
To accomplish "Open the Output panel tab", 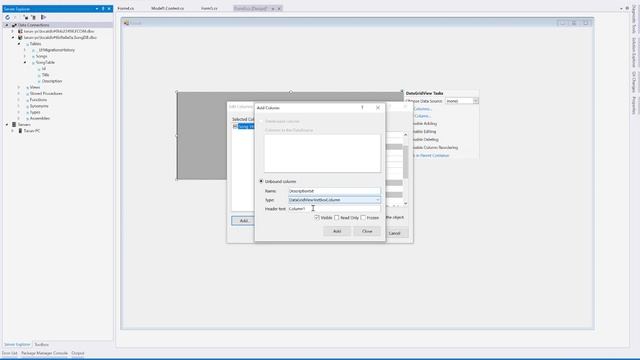I will [78, 353].
